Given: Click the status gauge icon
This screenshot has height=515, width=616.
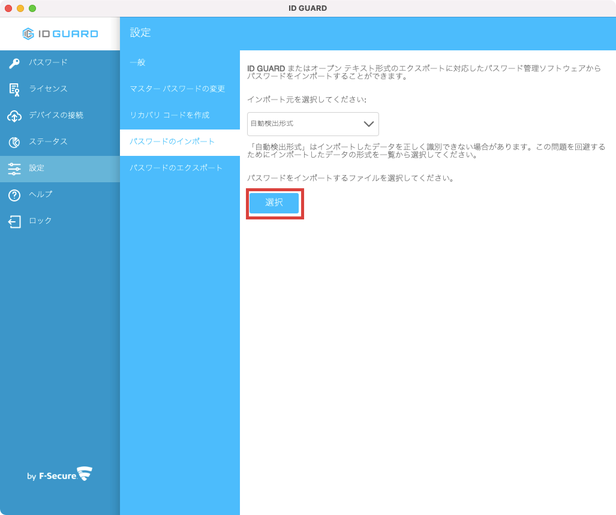Looking at the screenshot, I should [15, 142].
